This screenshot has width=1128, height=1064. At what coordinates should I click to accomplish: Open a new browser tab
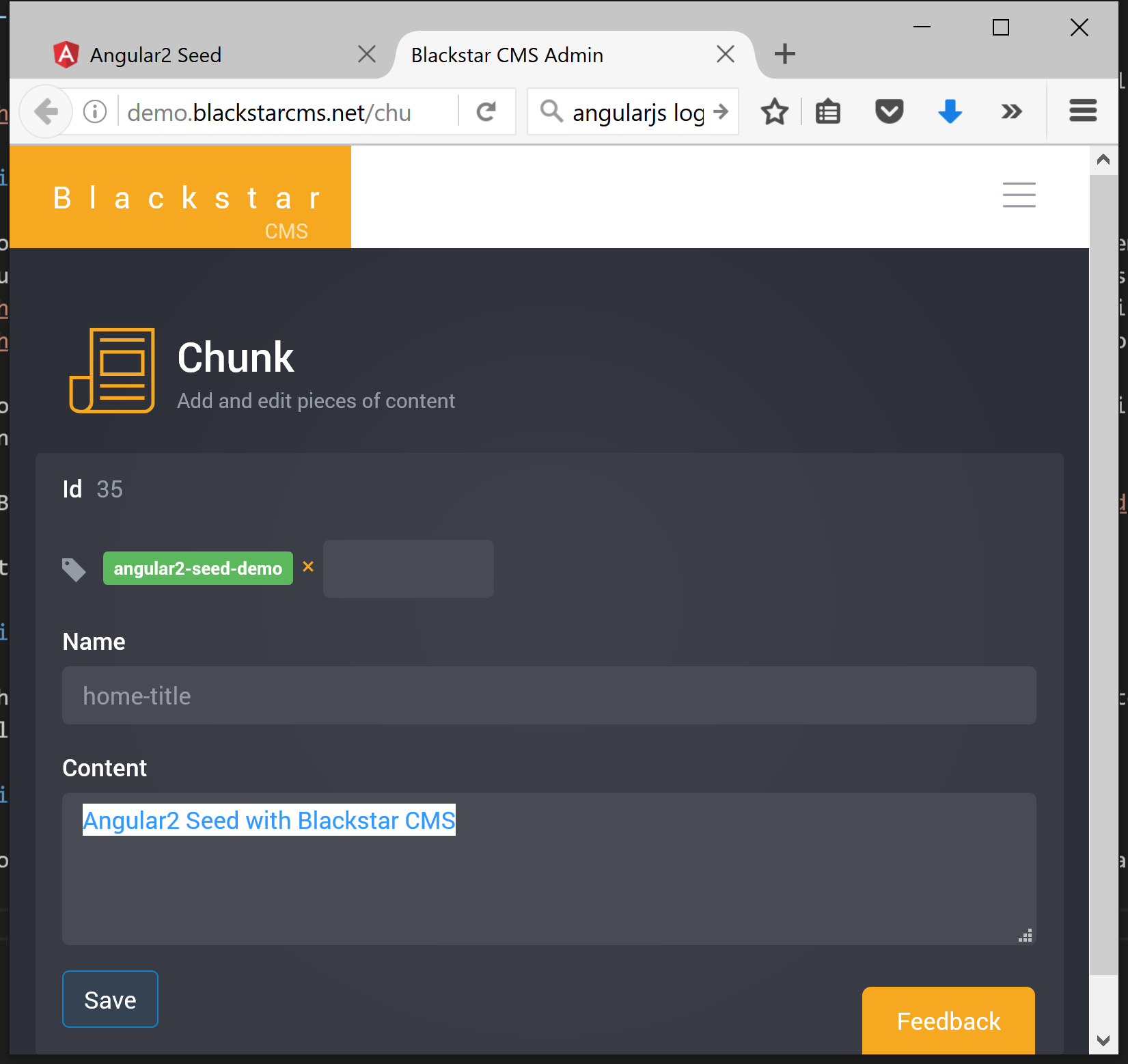(785, 54)
